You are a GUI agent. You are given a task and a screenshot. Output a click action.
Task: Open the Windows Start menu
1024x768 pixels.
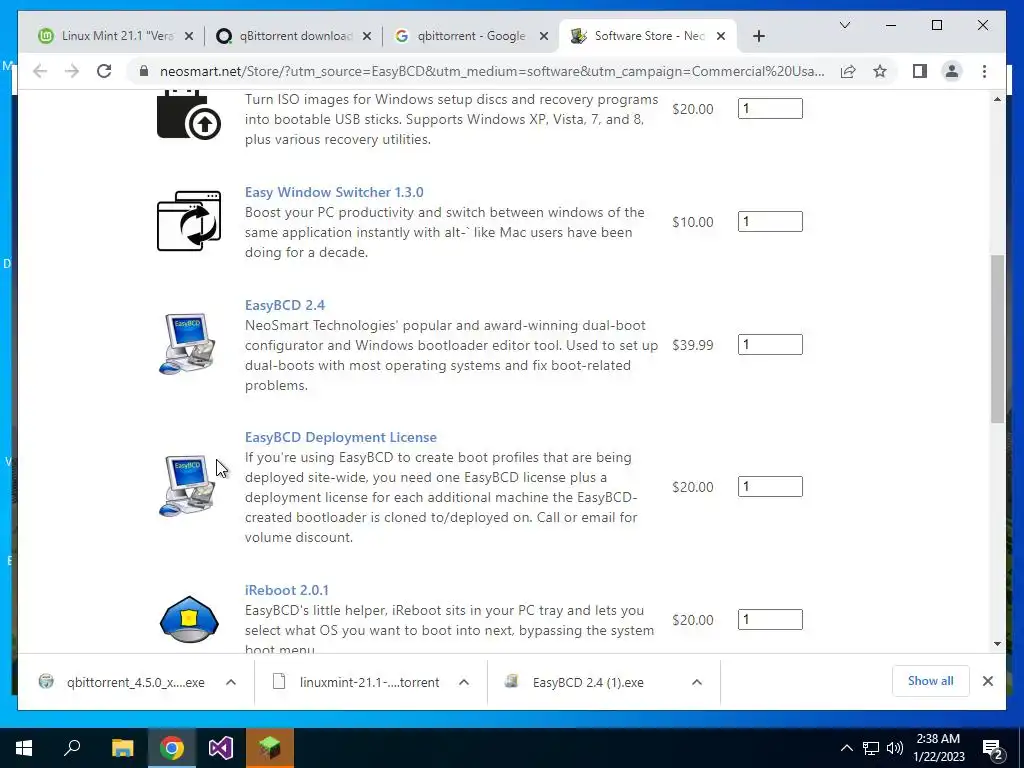tap(24, 748)
